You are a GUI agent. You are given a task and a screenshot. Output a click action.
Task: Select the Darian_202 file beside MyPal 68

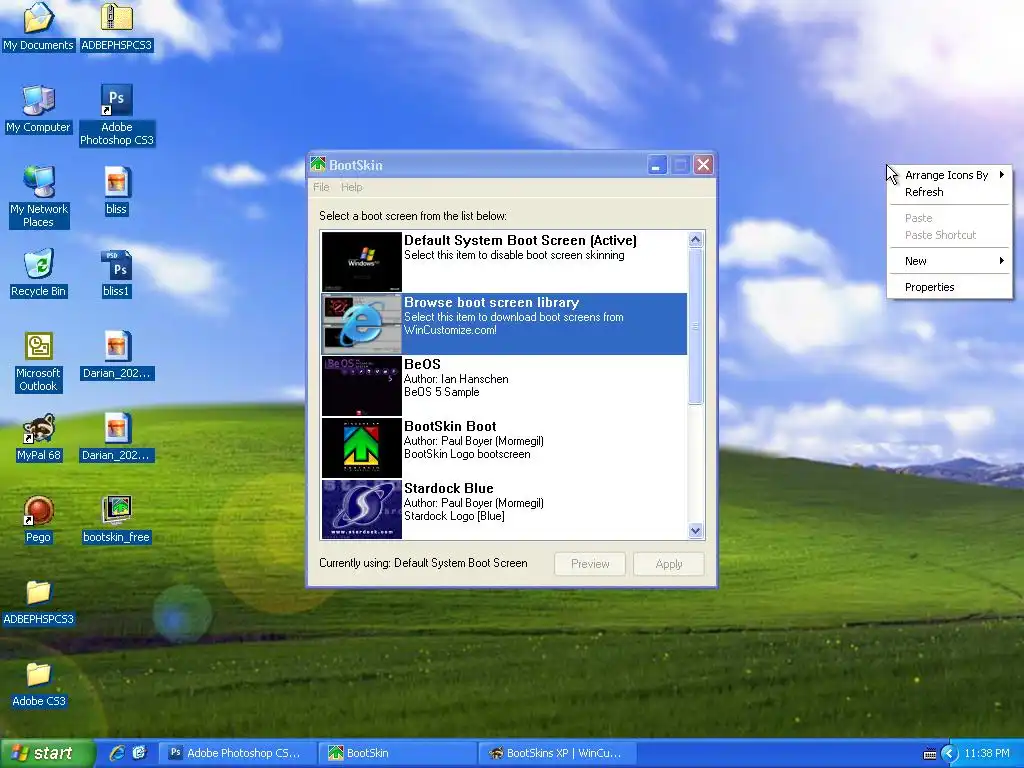coord(116,438)
